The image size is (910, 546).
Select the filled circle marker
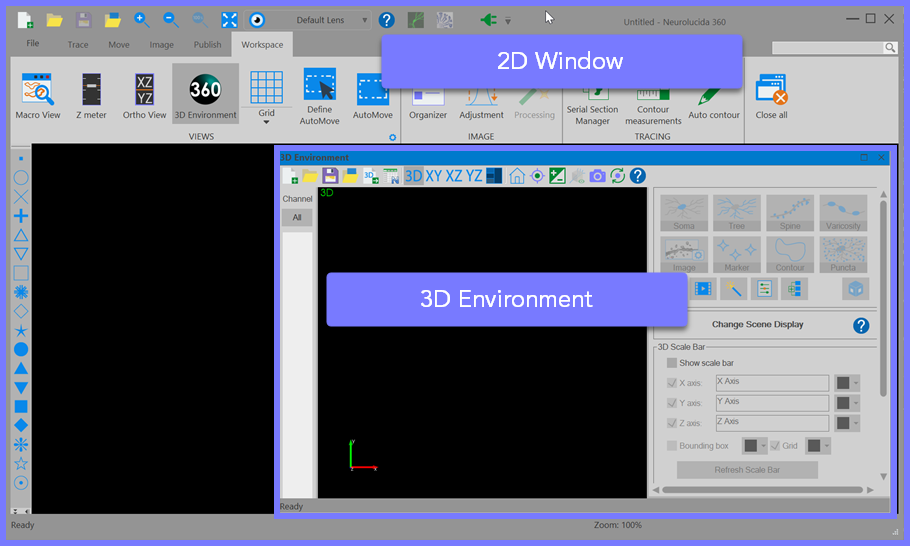[21, 349]
